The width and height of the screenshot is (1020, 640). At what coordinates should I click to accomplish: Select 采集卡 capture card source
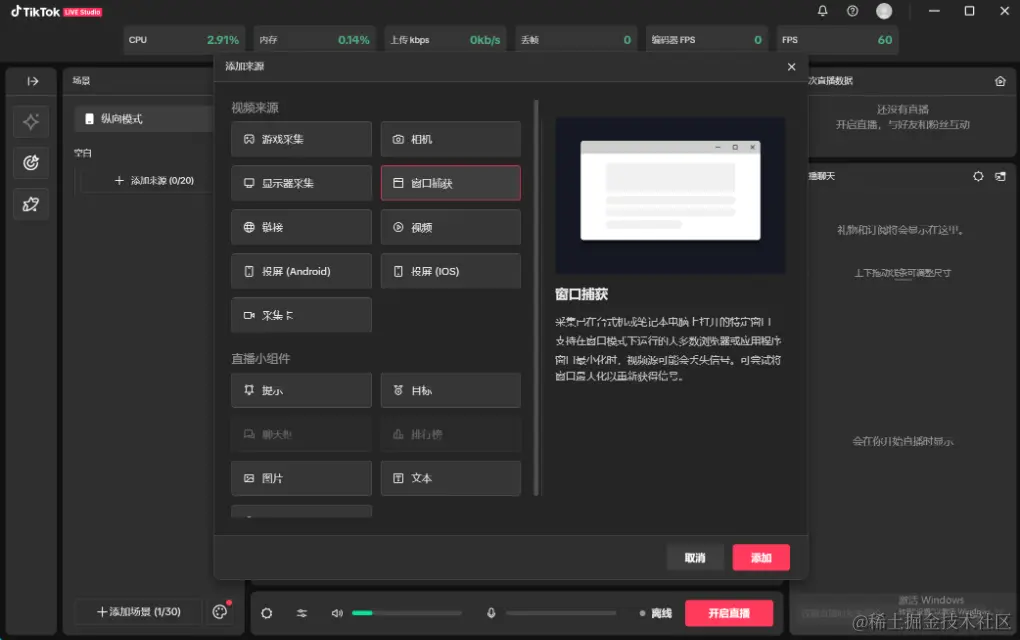pos(301,315)
